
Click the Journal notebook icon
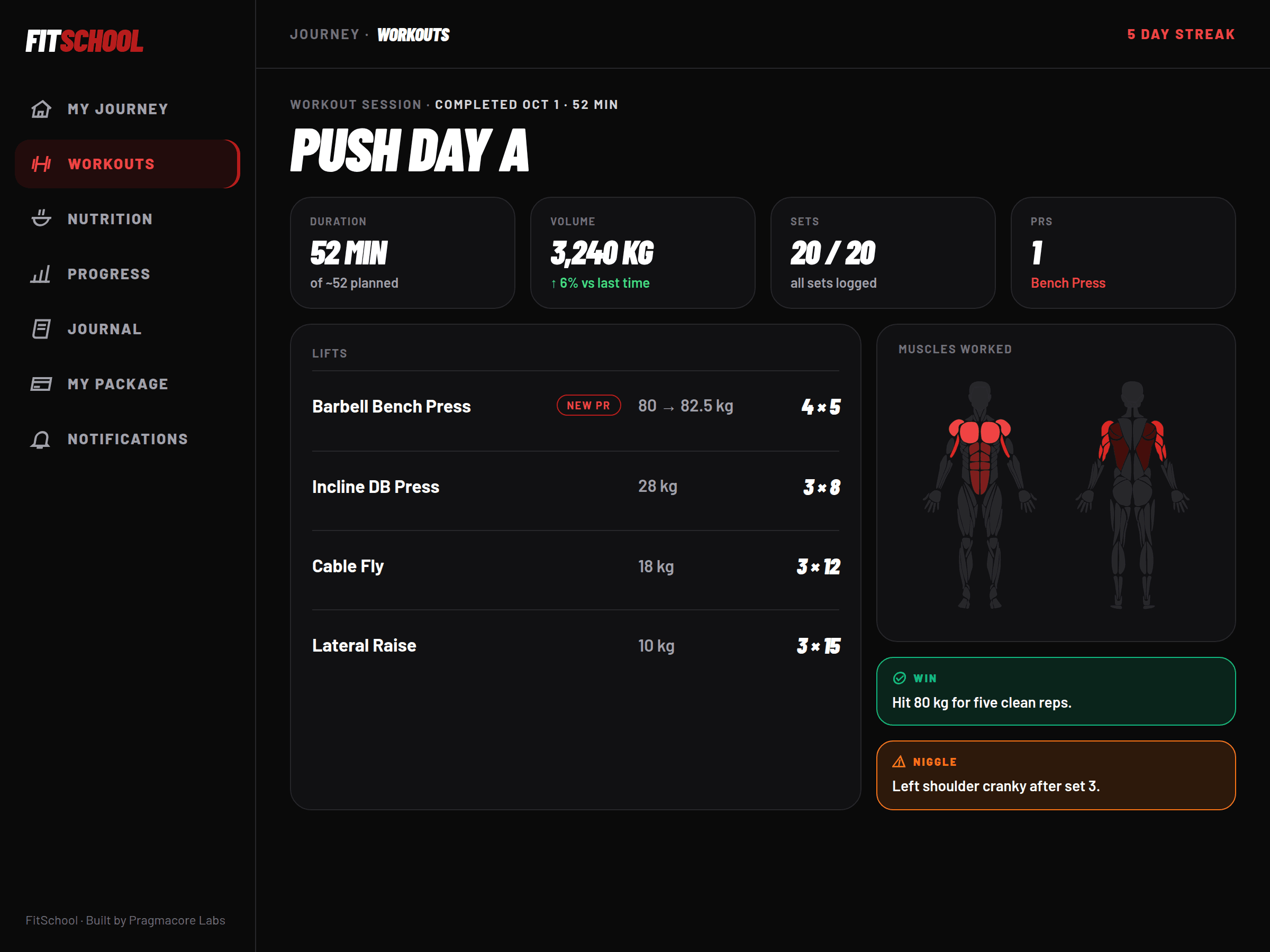tap(41, 329)
